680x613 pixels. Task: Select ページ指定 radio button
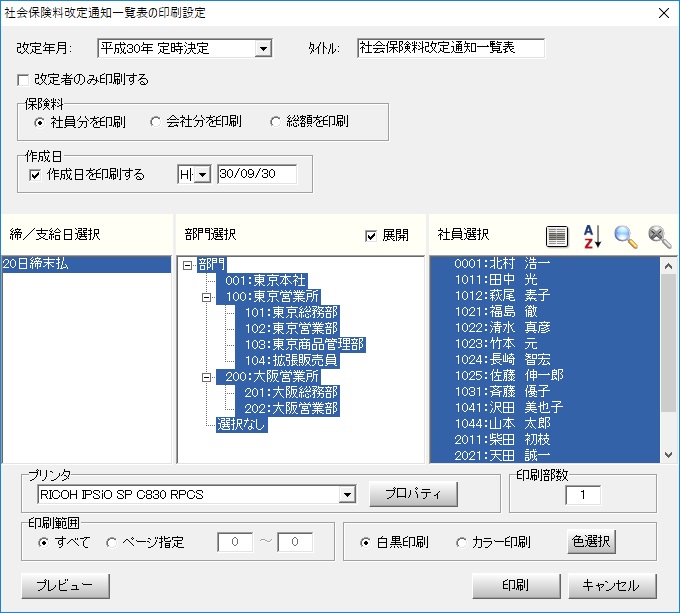(111, 542)
